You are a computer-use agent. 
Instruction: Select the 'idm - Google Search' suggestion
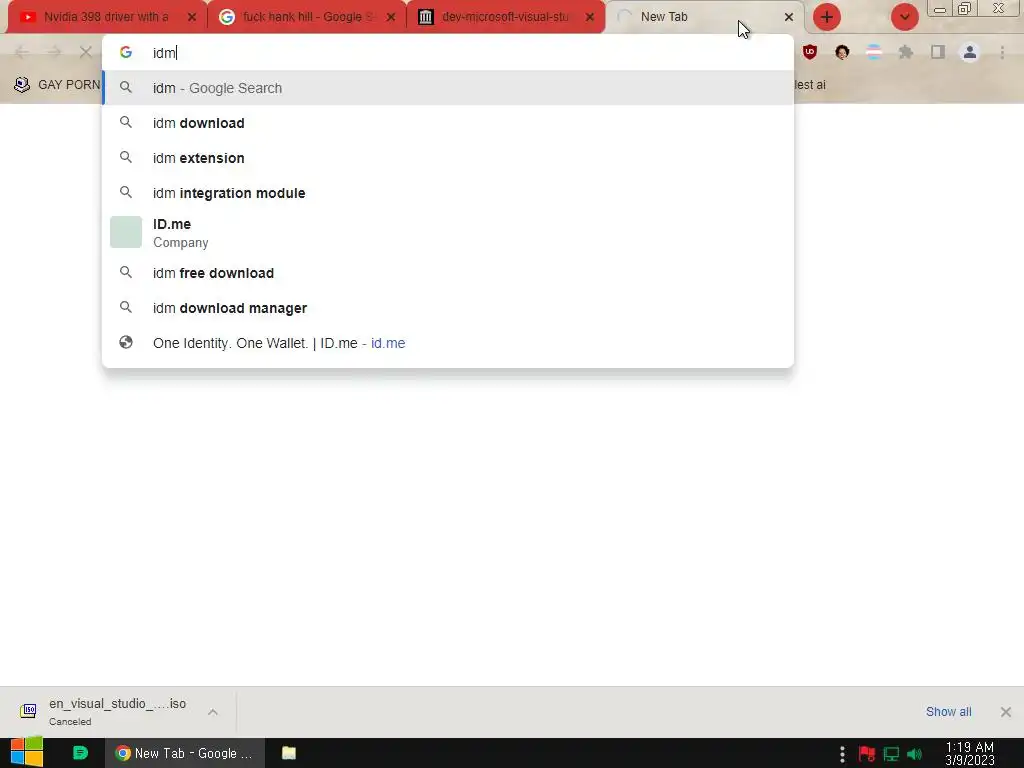click(448, 88)
